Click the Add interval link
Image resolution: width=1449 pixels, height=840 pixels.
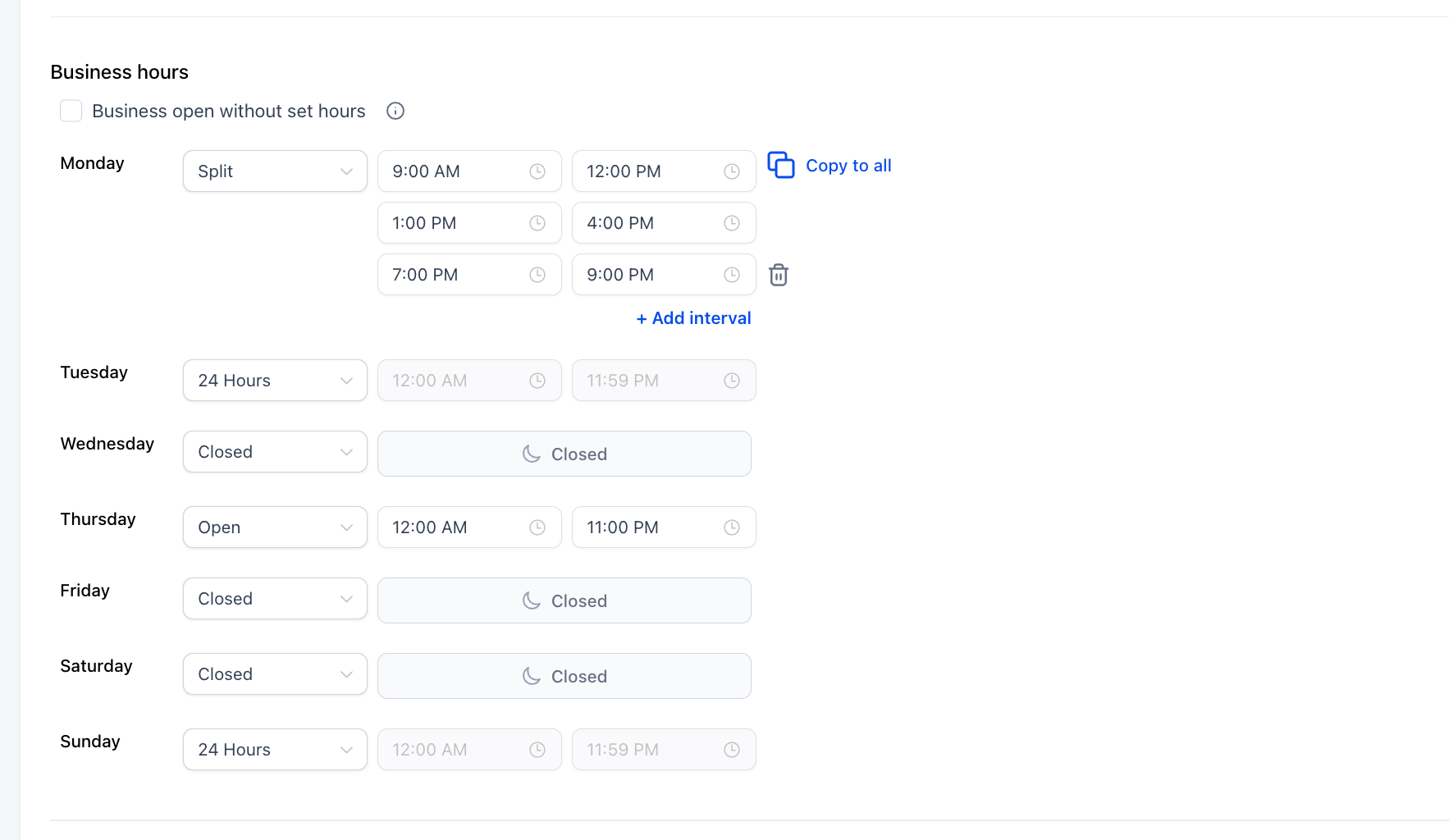click(x=693, y=318)
